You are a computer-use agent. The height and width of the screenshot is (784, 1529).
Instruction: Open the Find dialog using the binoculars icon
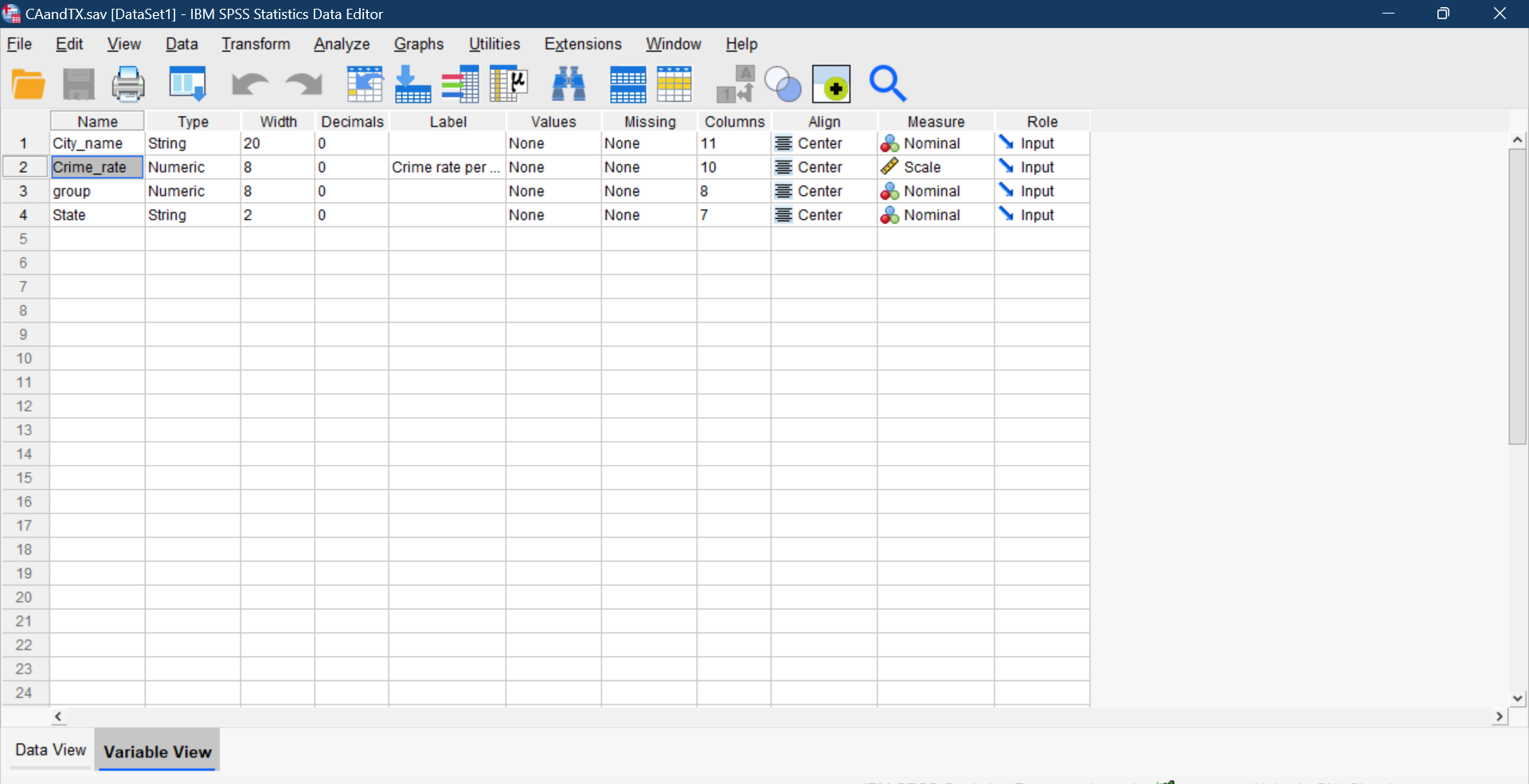click(568, 84)
